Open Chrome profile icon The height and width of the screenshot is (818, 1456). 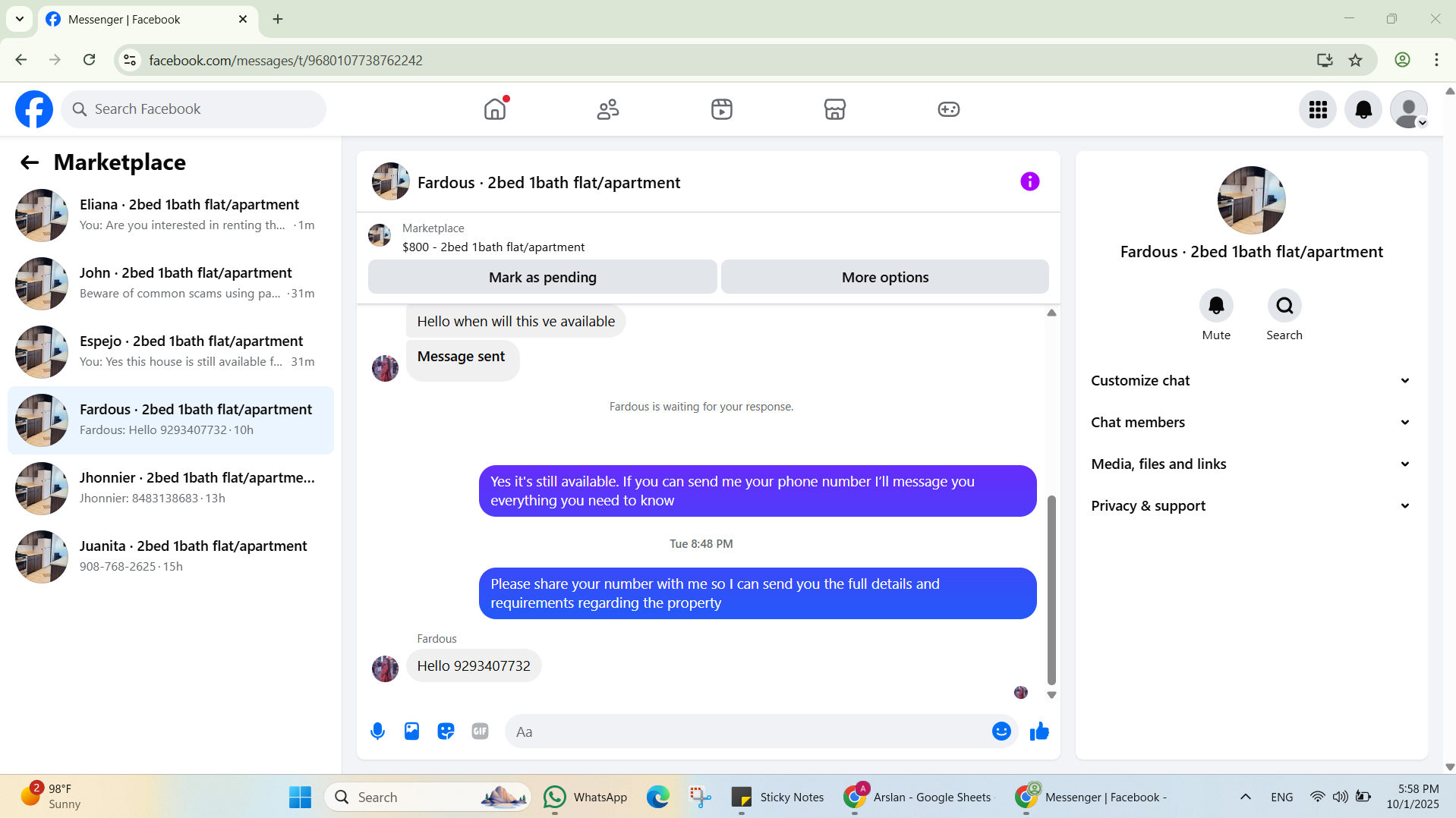1402,60
